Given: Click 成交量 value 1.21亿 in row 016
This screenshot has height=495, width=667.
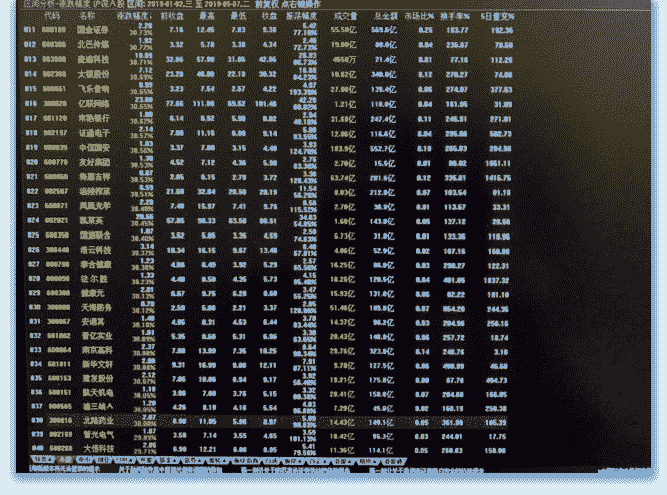Looking at the screenshot, I should pos(345,104).
